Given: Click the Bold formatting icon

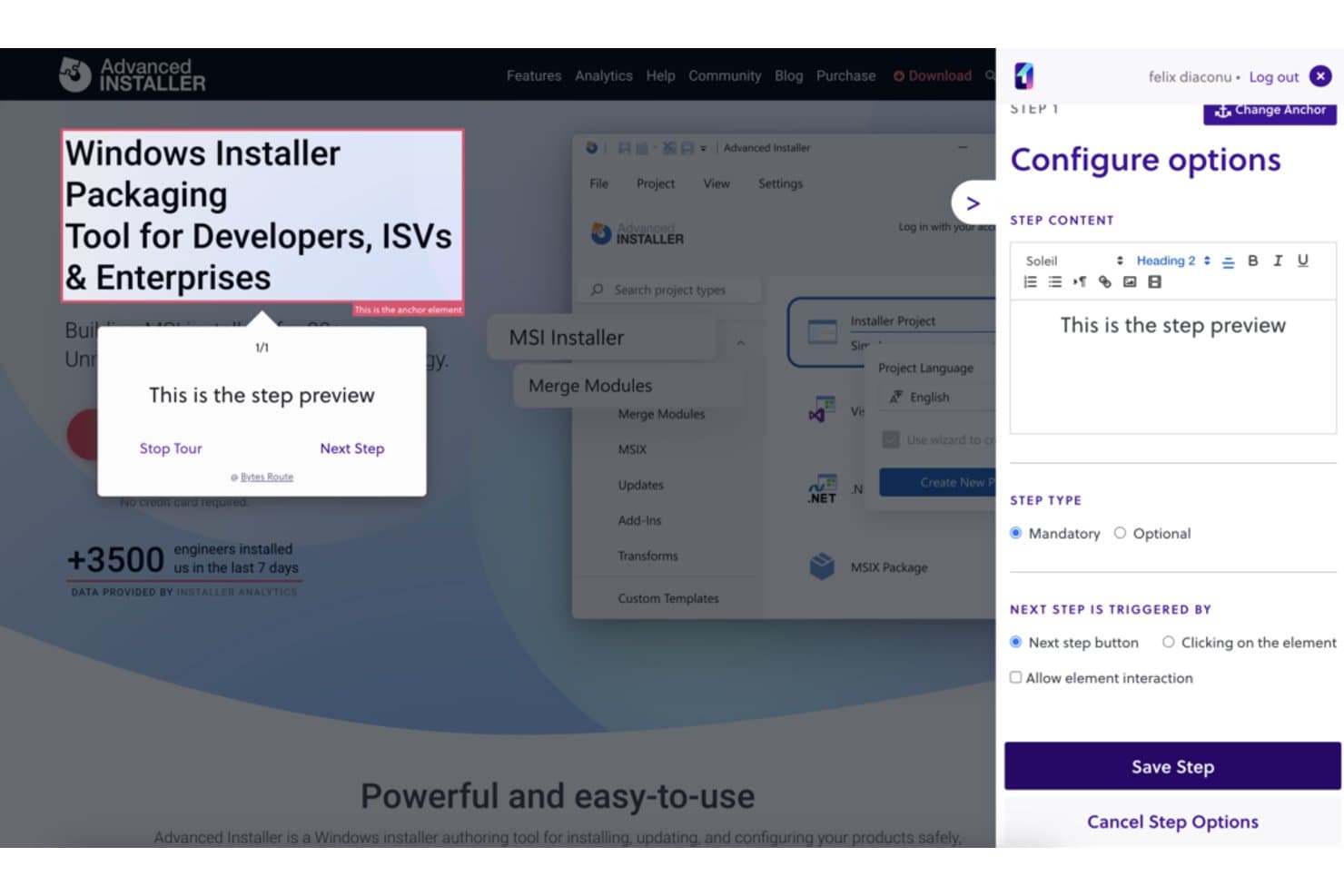Looking at the screenshot, I should 1252,261.
